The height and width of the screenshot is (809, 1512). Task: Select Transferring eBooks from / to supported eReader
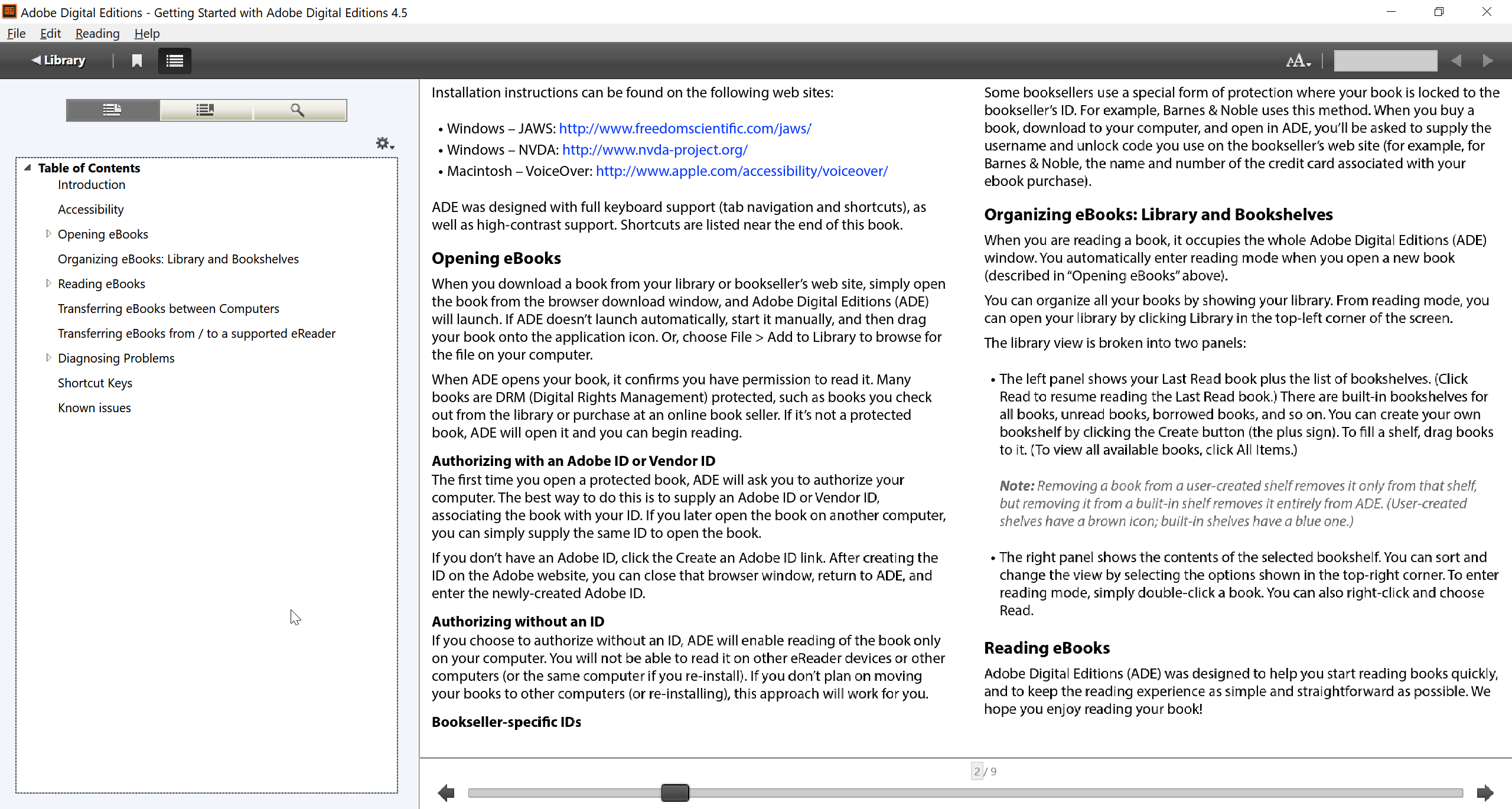pos(197,334)
